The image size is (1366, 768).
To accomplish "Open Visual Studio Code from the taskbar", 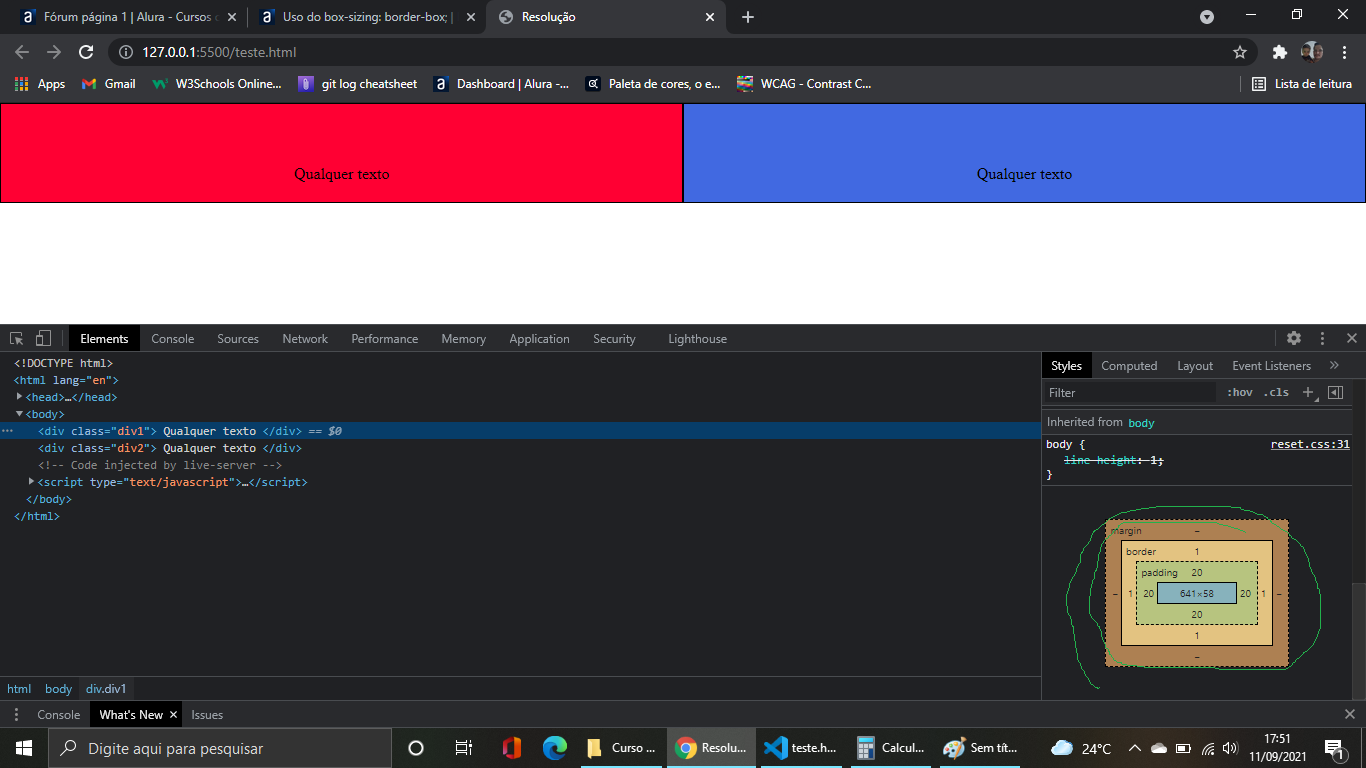I will point(800,748).
